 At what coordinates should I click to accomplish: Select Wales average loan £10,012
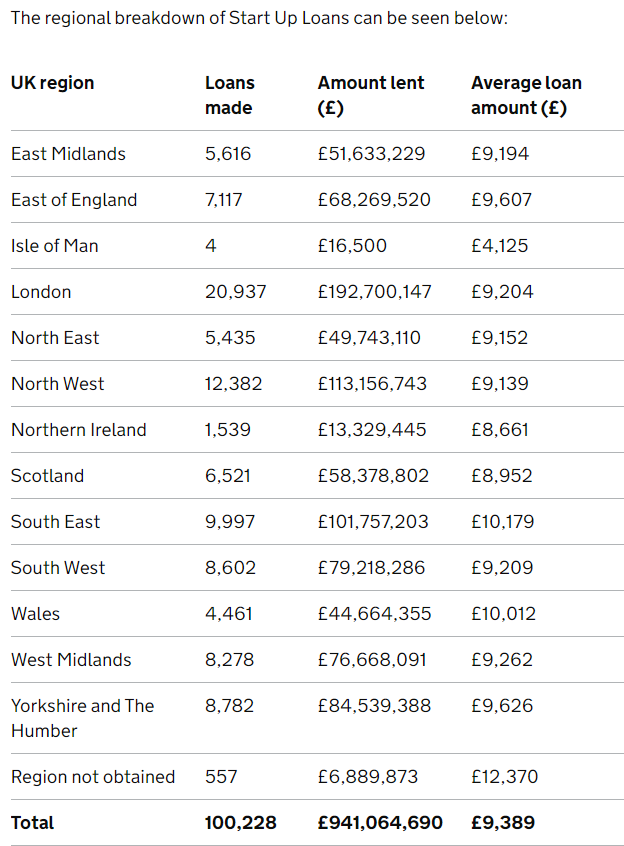click(x=504, y=614)
